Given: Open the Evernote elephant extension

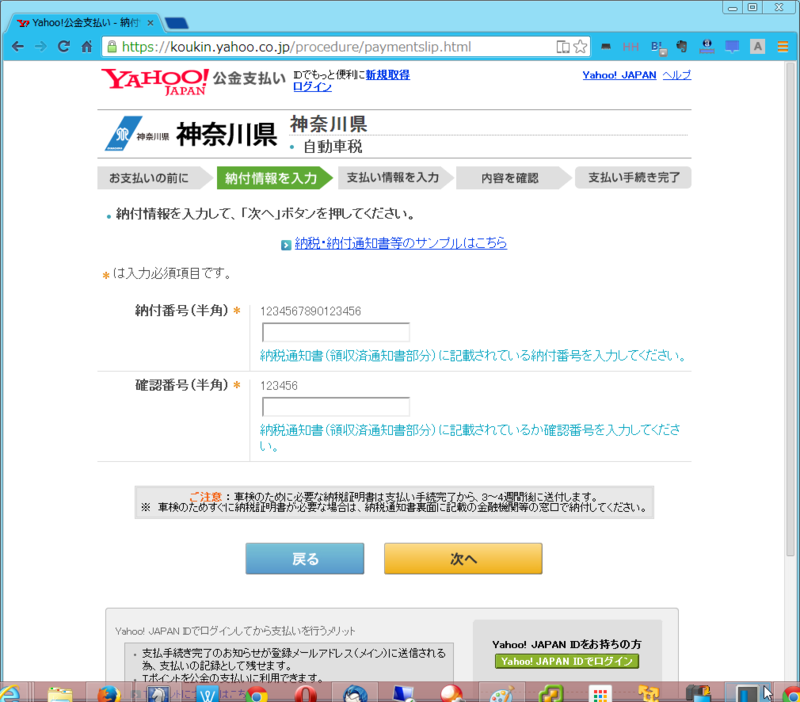Looking at the screenshot, I should tap(682, 47).
